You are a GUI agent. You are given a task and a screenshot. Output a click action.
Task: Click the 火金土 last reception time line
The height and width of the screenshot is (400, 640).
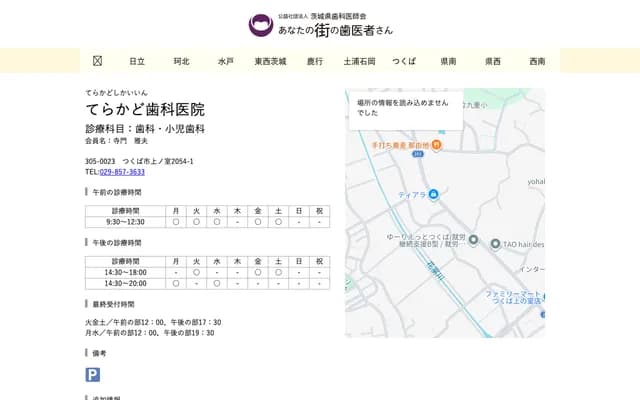153,322
